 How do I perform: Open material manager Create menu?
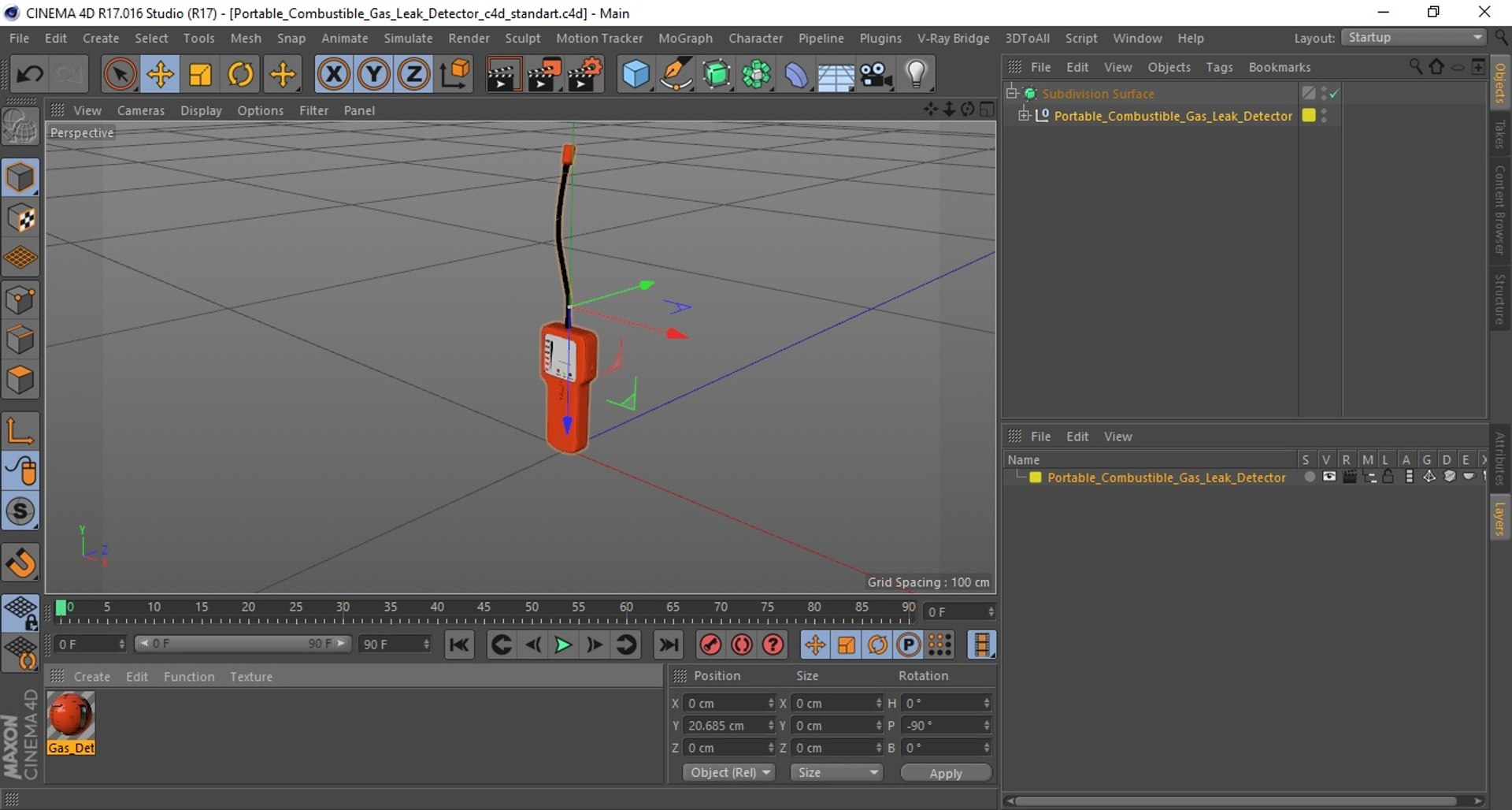pyautogui.click(x=92, y=677)
